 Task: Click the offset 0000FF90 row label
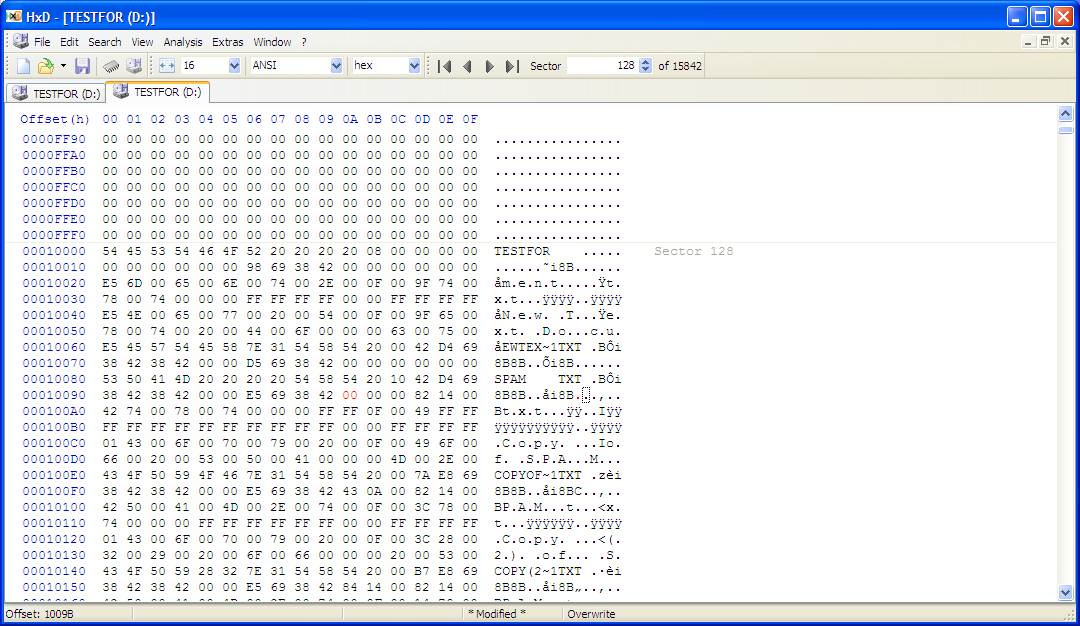coord(54,139)
